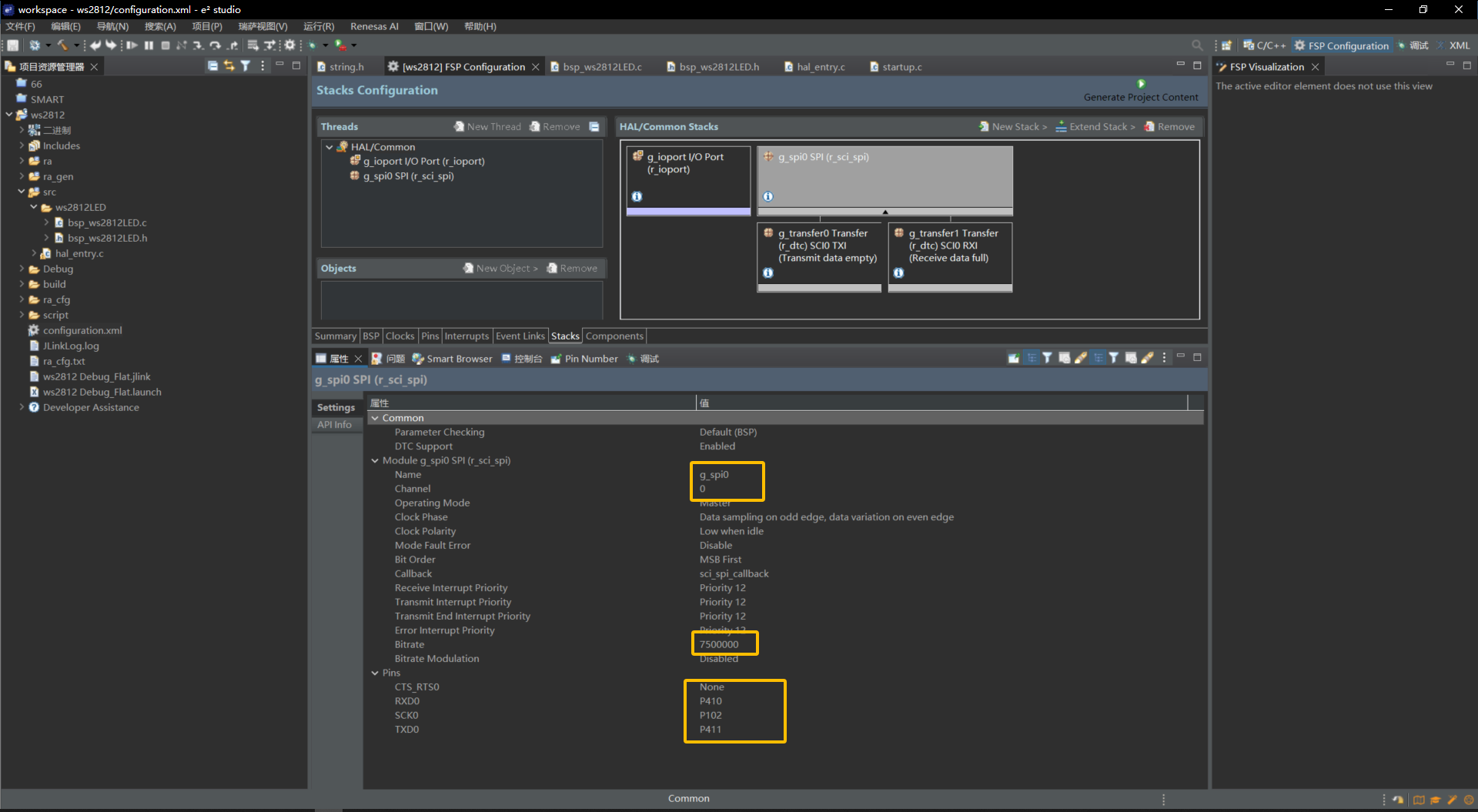Expand the ra_gen folder
This screenshot has width=1478, height=812.
(22, 176)
